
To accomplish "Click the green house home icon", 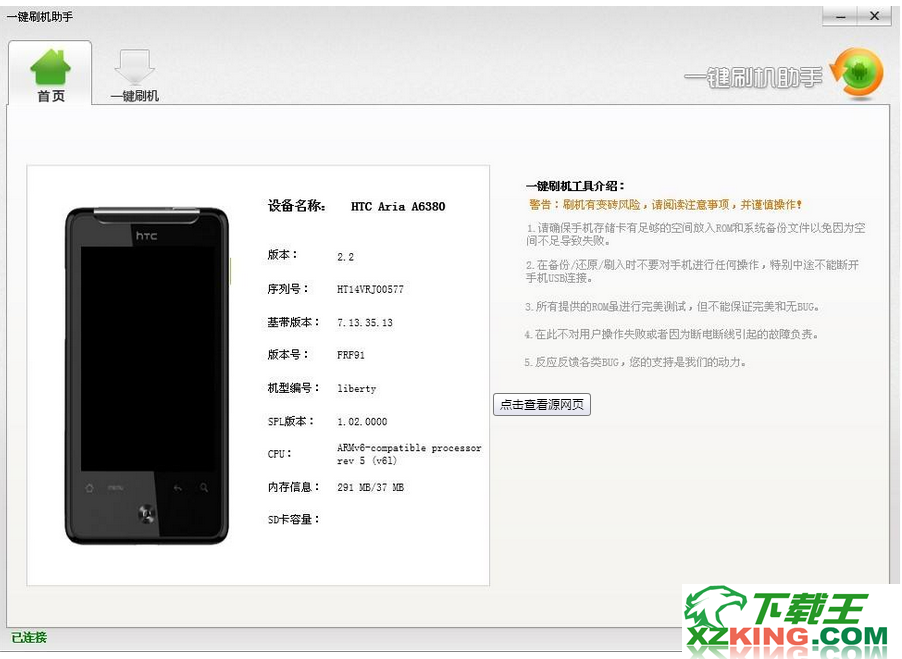I will click(x=51, y=67).
